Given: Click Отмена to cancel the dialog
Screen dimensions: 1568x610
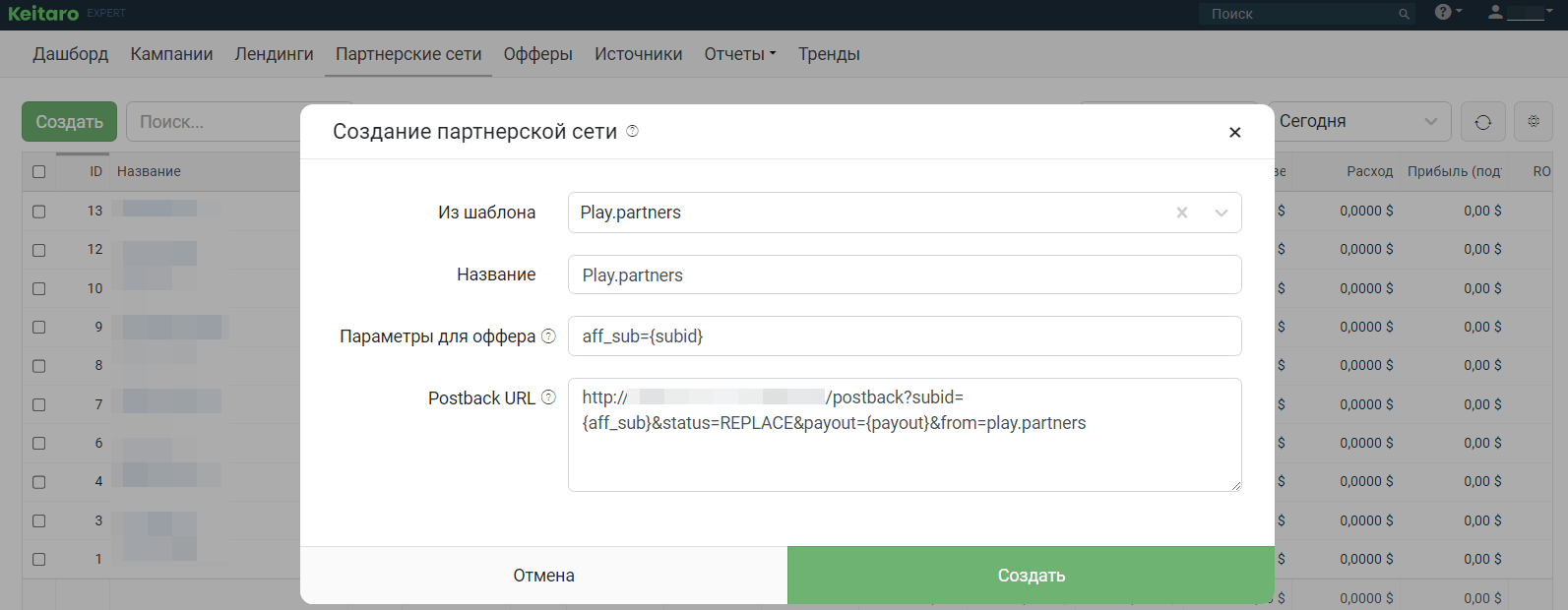Looking at the screenshot, I should coord(543,576).
